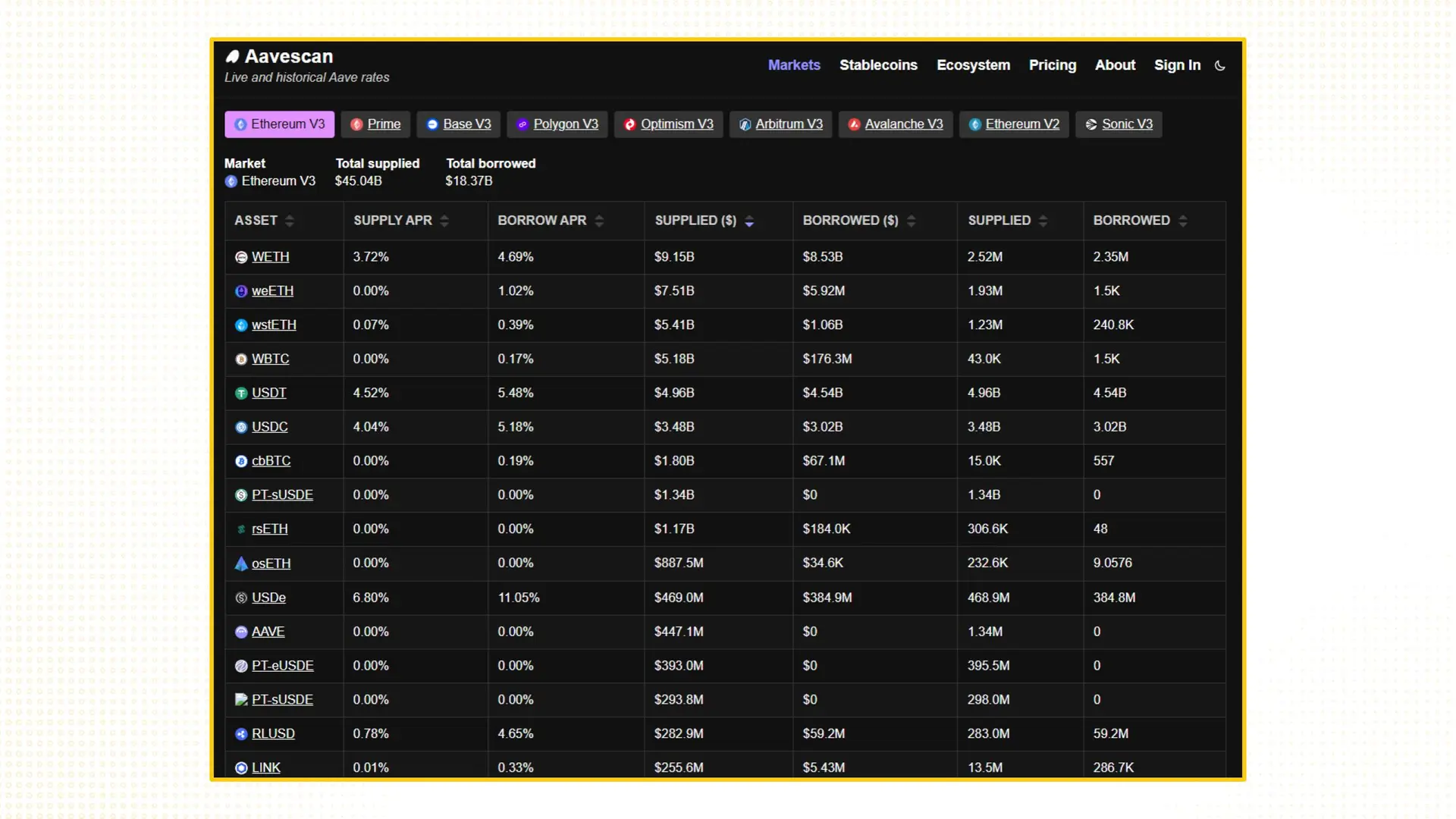This screenshot has width=1456, height=819.
Task: Open the Pricing page
Action: 1052,65
